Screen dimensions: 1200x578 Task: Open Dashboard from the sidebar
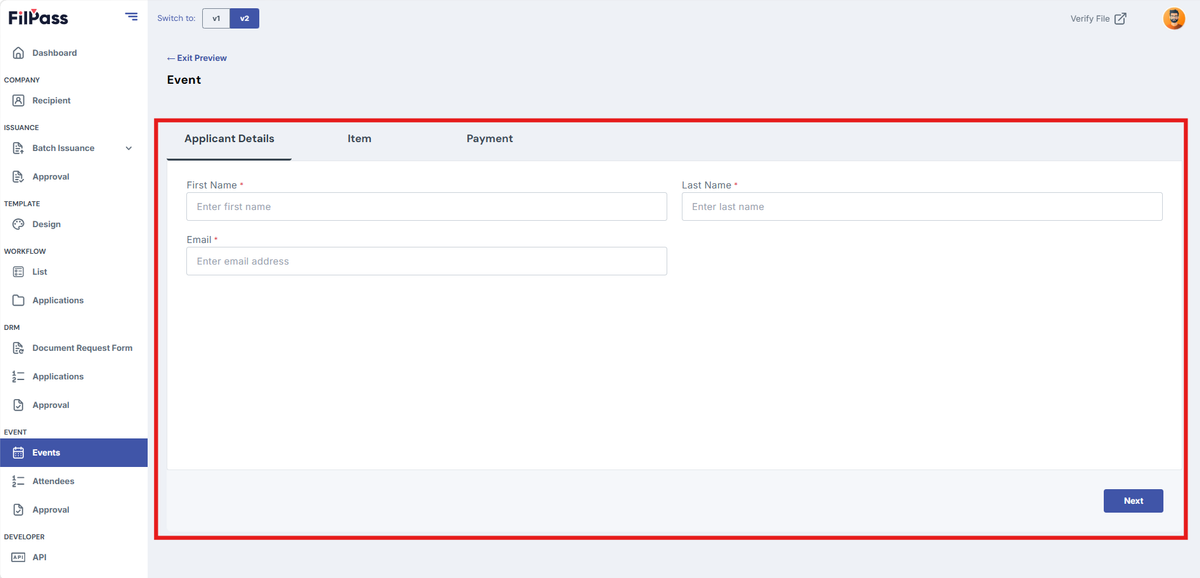click(54, 53)
